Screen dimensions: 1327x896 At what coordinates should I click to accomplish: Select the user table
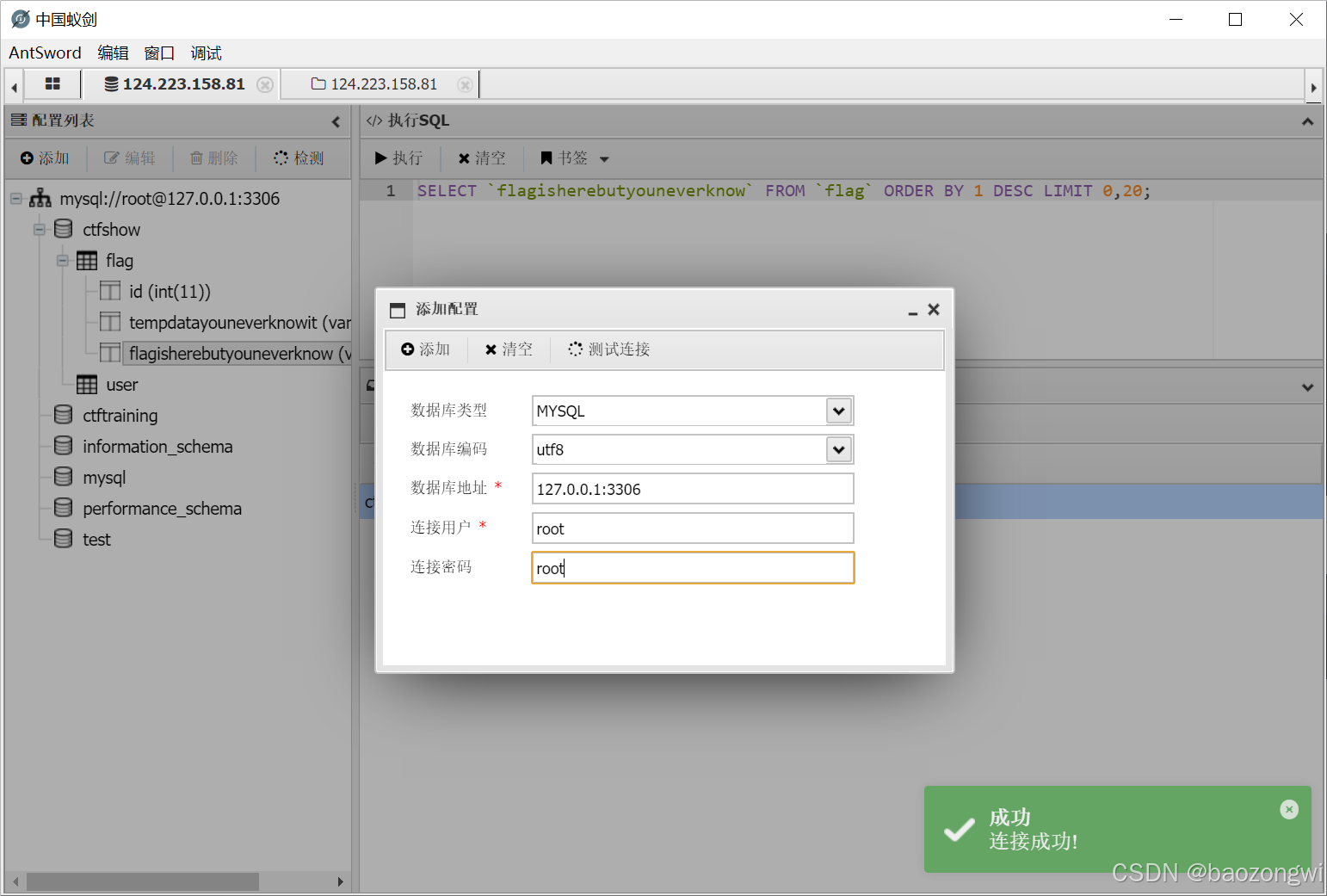122,385
